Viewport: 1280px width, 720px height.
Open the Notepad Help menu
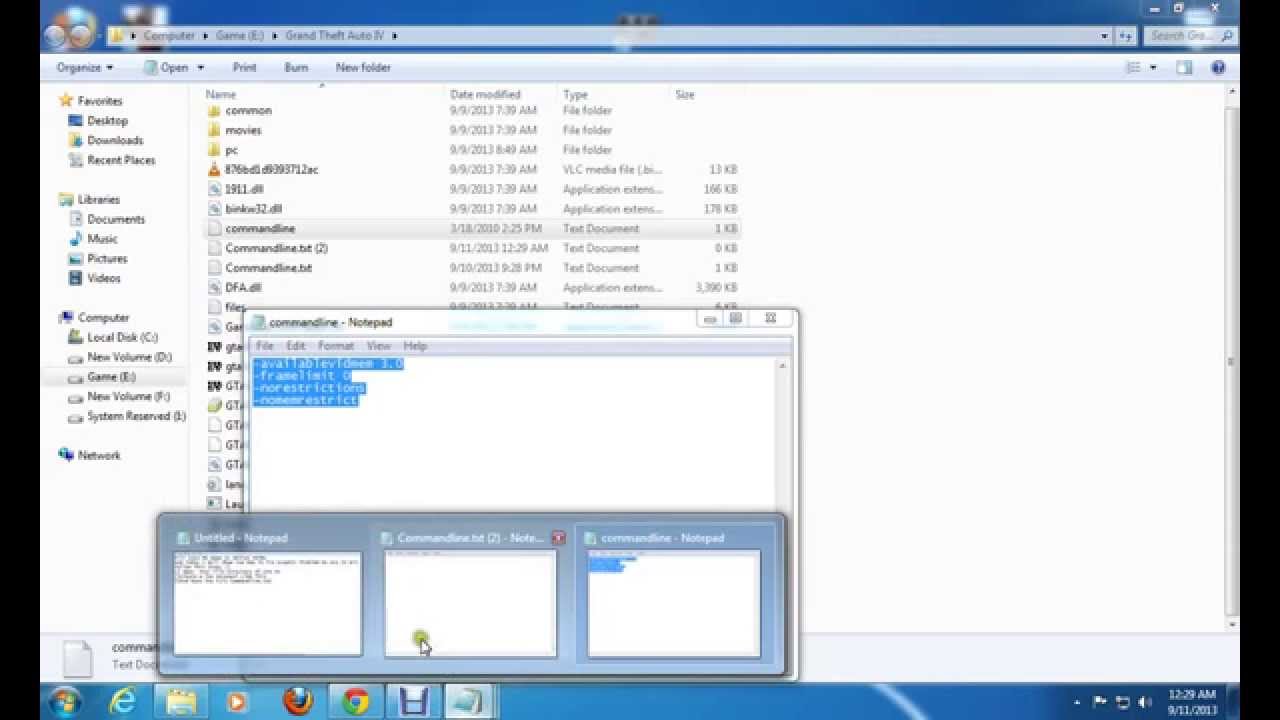pos(415,345)
